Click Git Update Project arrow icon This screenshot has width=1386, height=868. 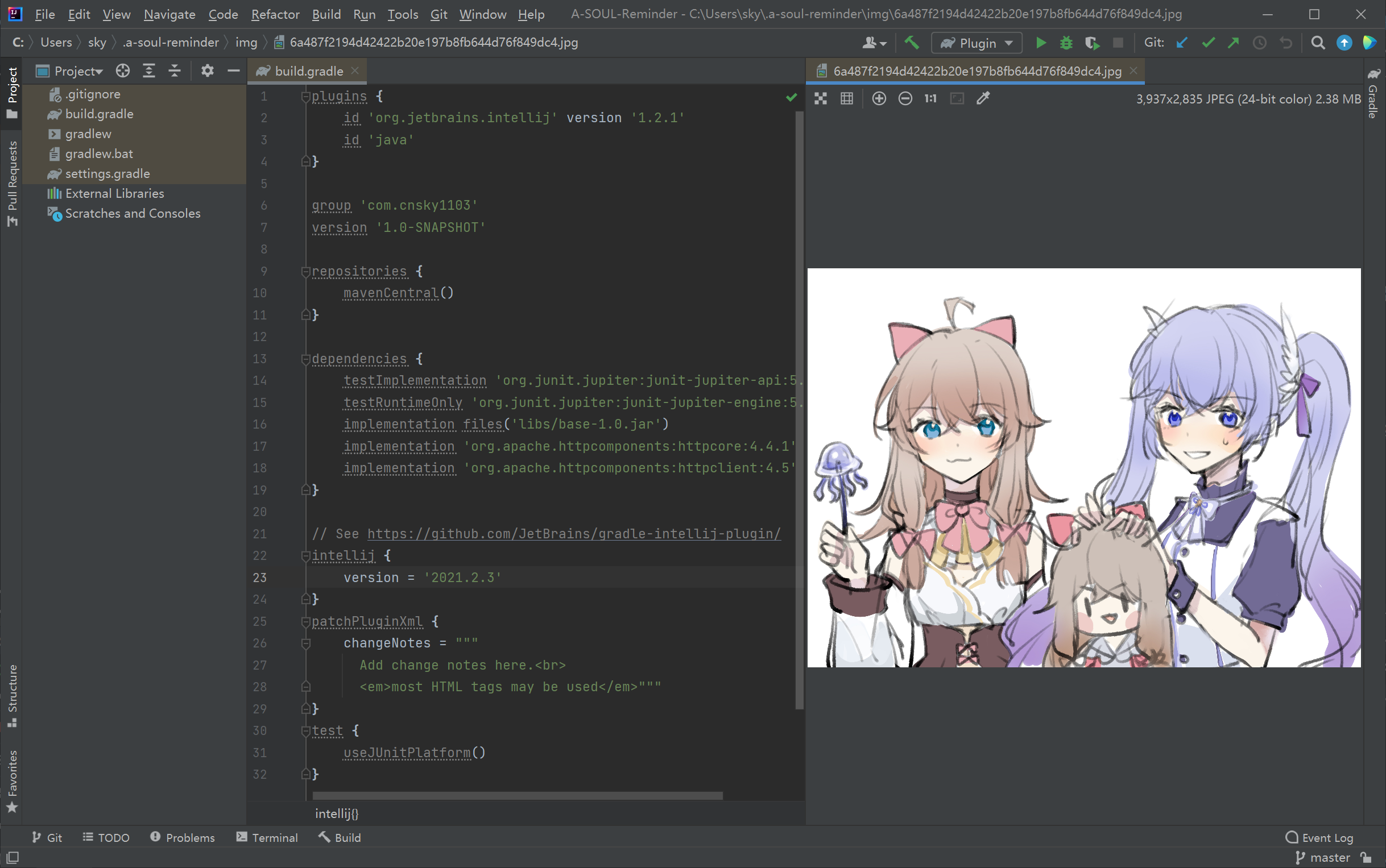click(1181, 43)
